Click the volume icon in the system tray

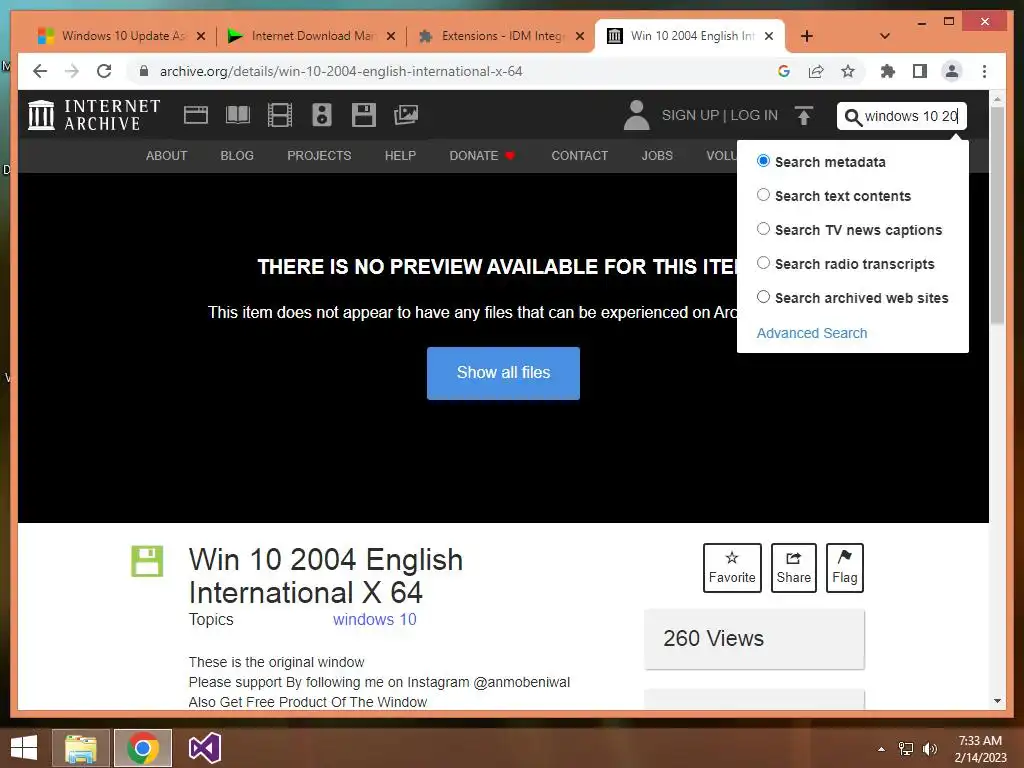929,749
